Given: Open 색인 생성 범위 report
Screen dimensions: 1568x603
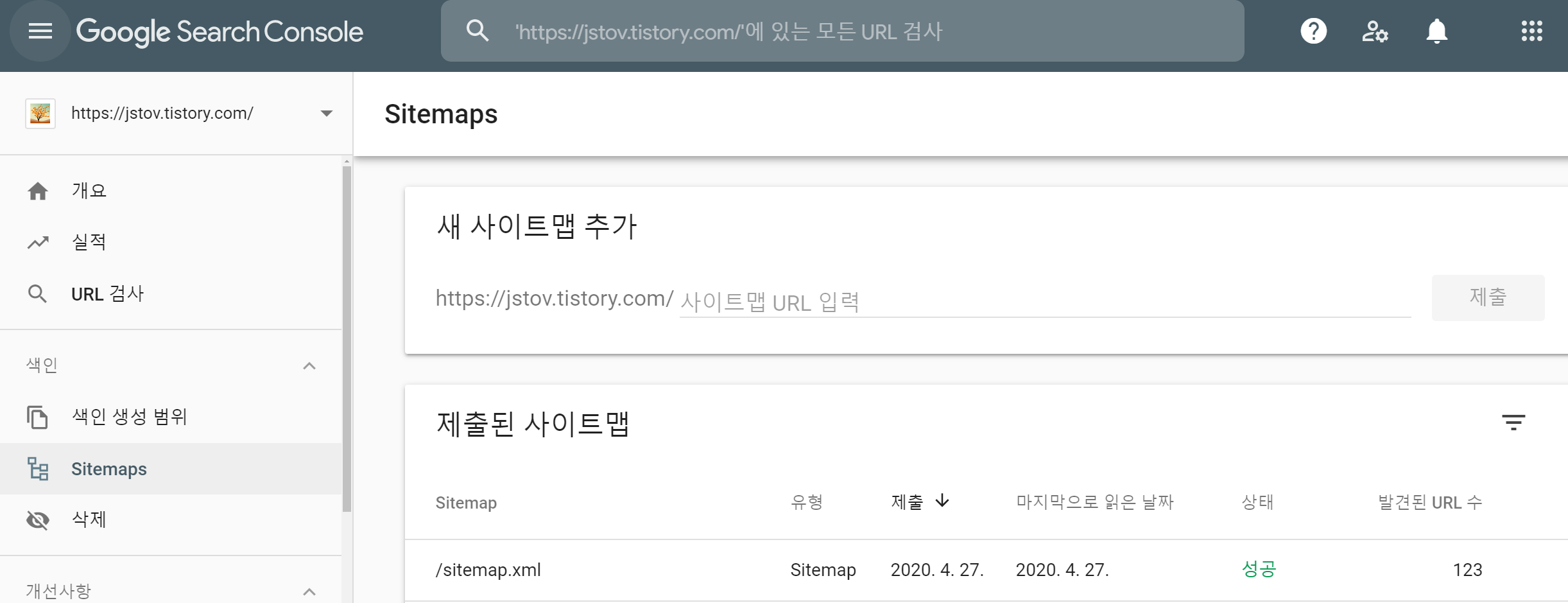Looking at the screenshot, I should pyautogui.click(x=171, y=417).
